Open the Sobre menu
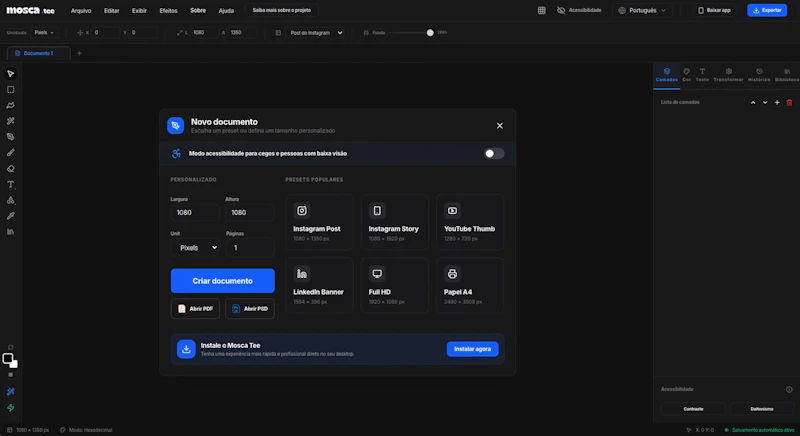The width and height of the screenshot is (800, 436). pyautogui.click(x=198, y=11)
